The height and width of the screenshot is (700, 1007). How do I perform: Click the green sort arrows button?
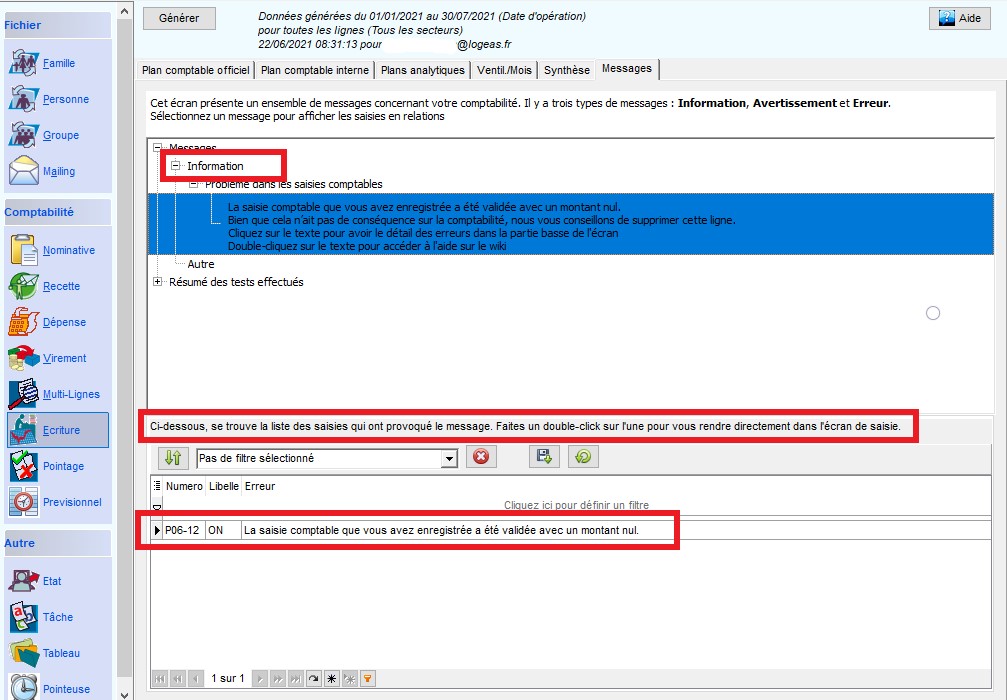click(173, 457)
